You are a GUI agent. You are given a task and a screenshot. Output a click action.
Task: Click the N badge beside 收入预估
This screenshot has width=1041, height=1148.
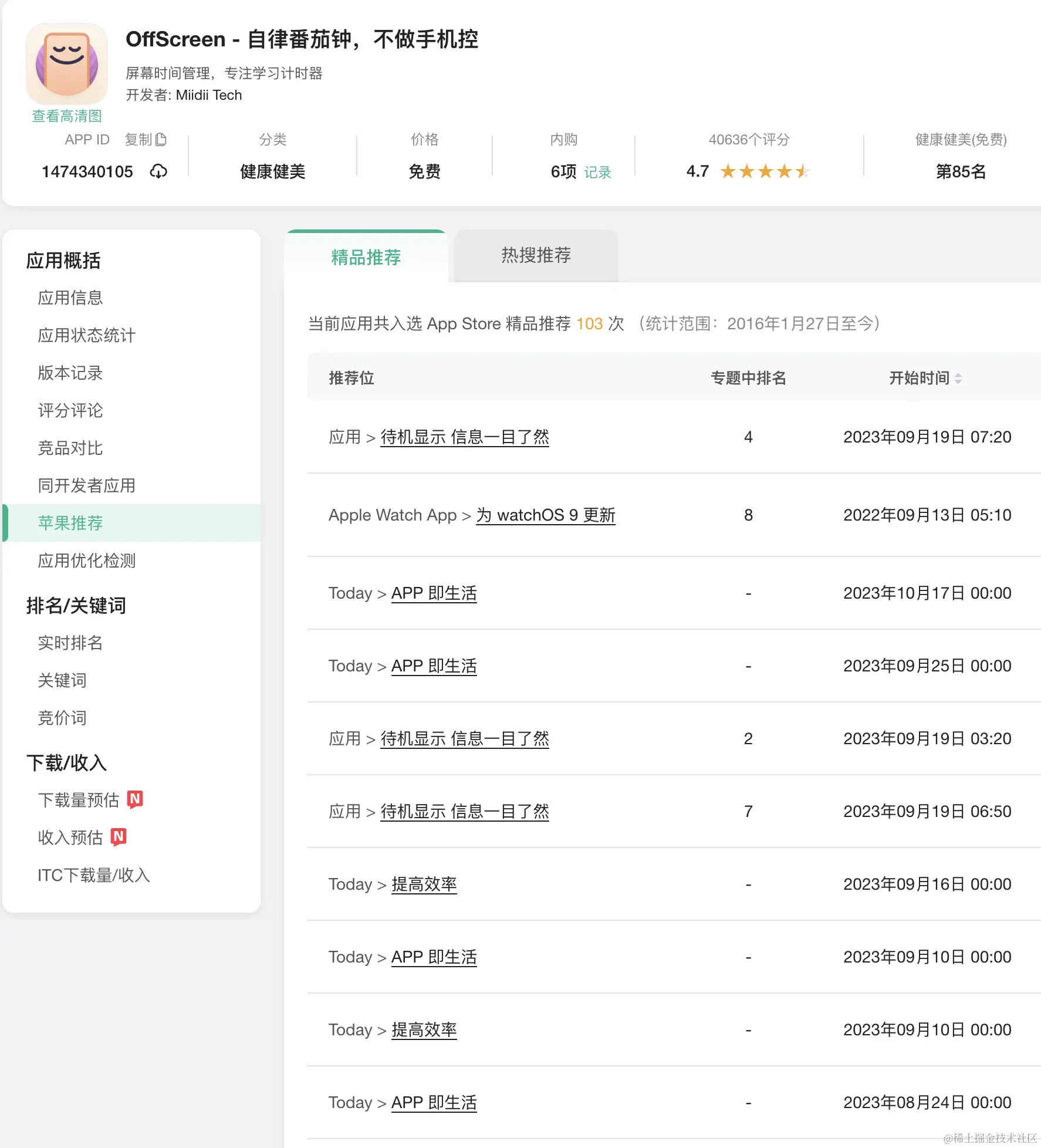point(119,837)
